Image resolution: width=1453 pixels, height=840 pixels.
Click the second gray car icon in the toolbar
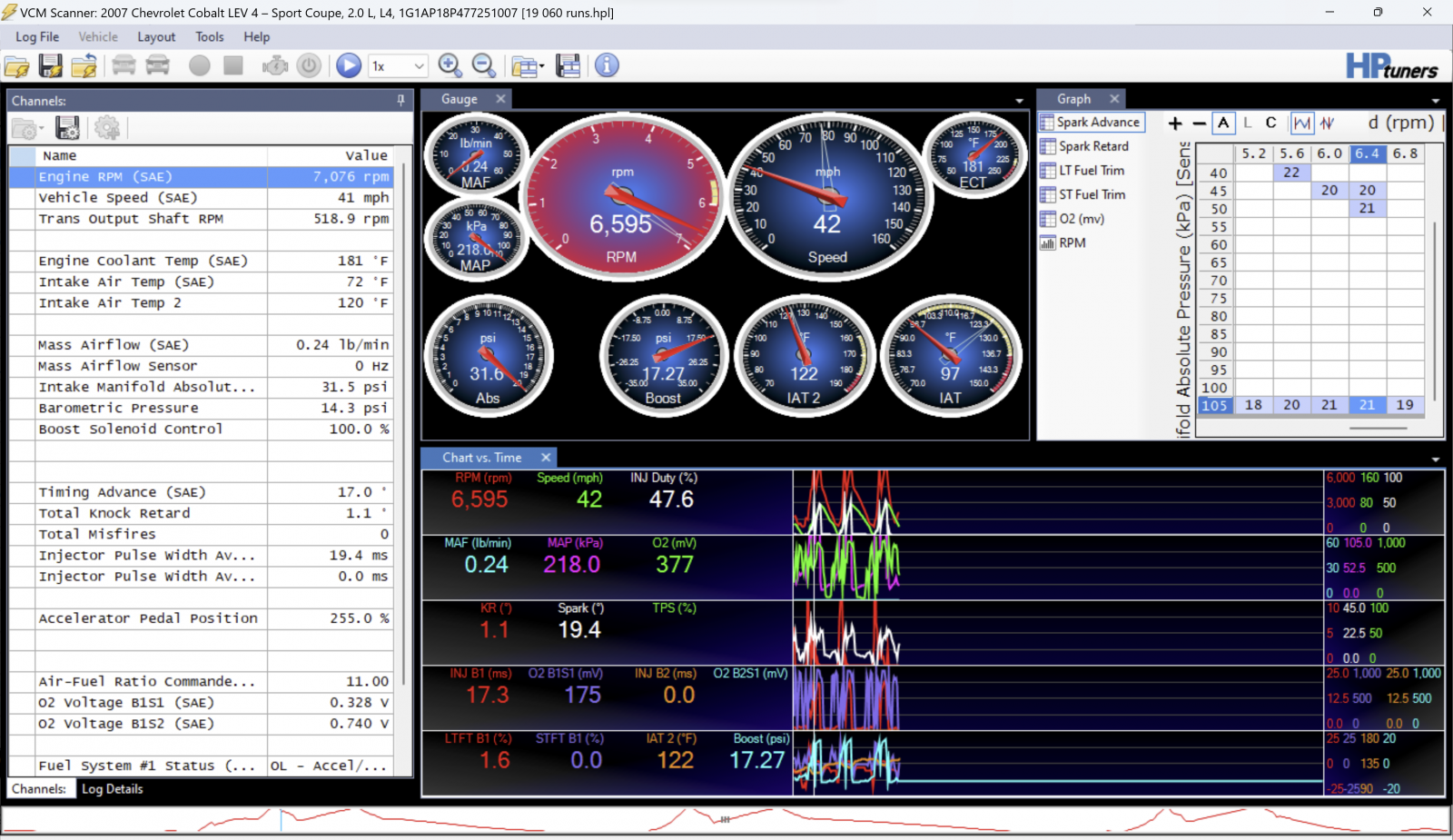coord(158,65)
